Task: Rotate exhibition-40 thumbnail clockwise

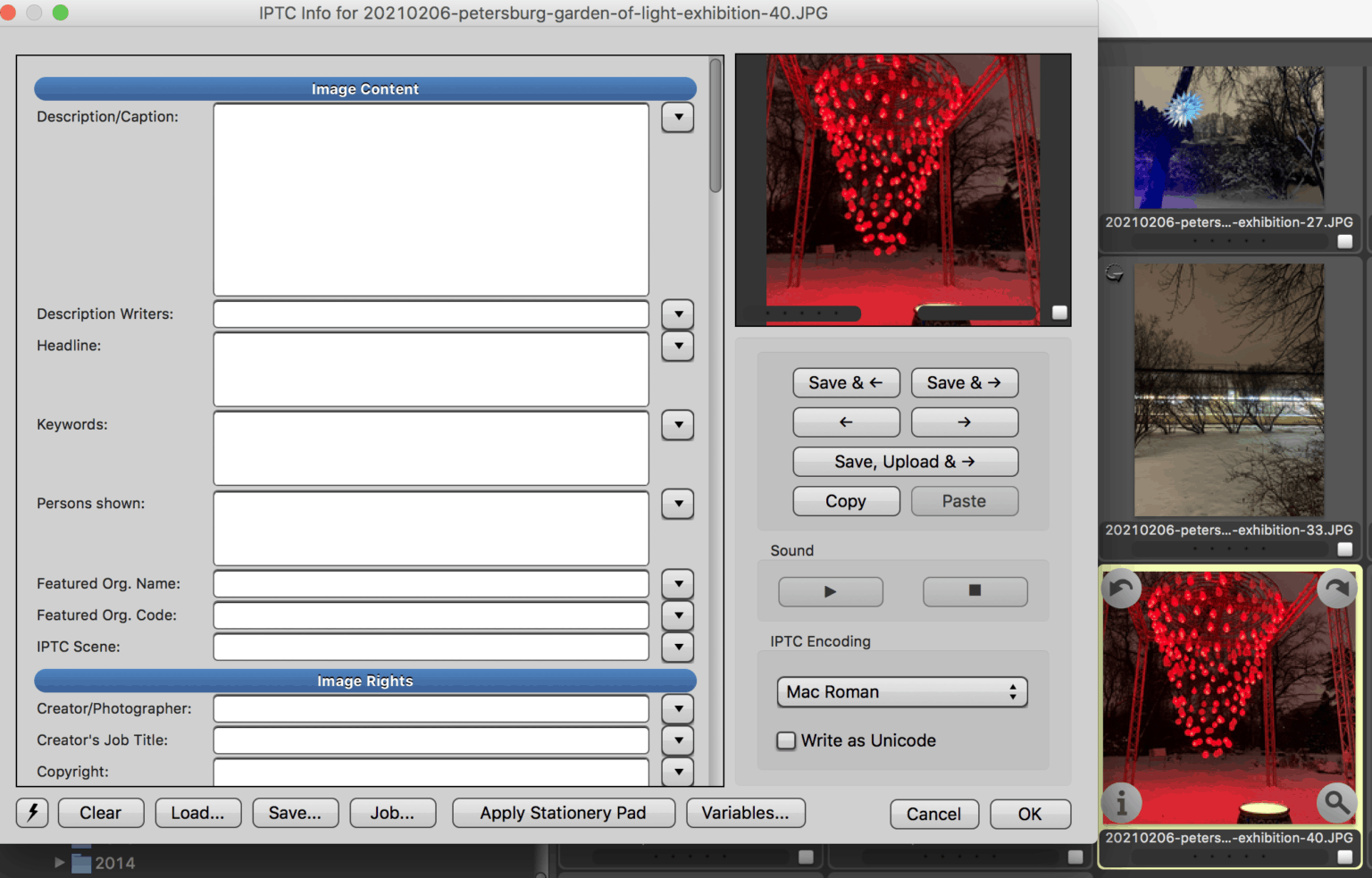Action: coord(1337,588)
